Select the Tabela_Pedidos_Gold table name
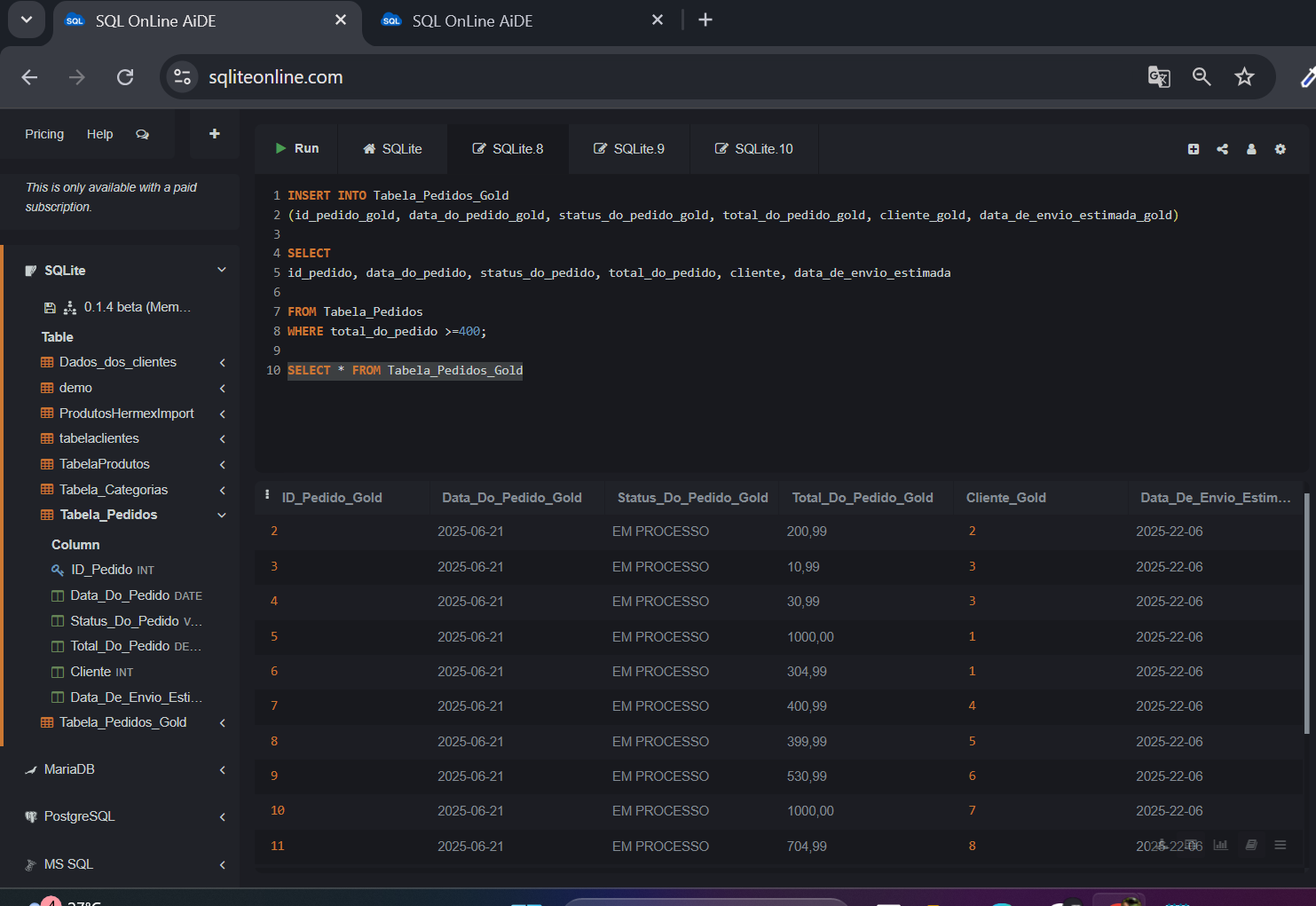 coord(122,722)
